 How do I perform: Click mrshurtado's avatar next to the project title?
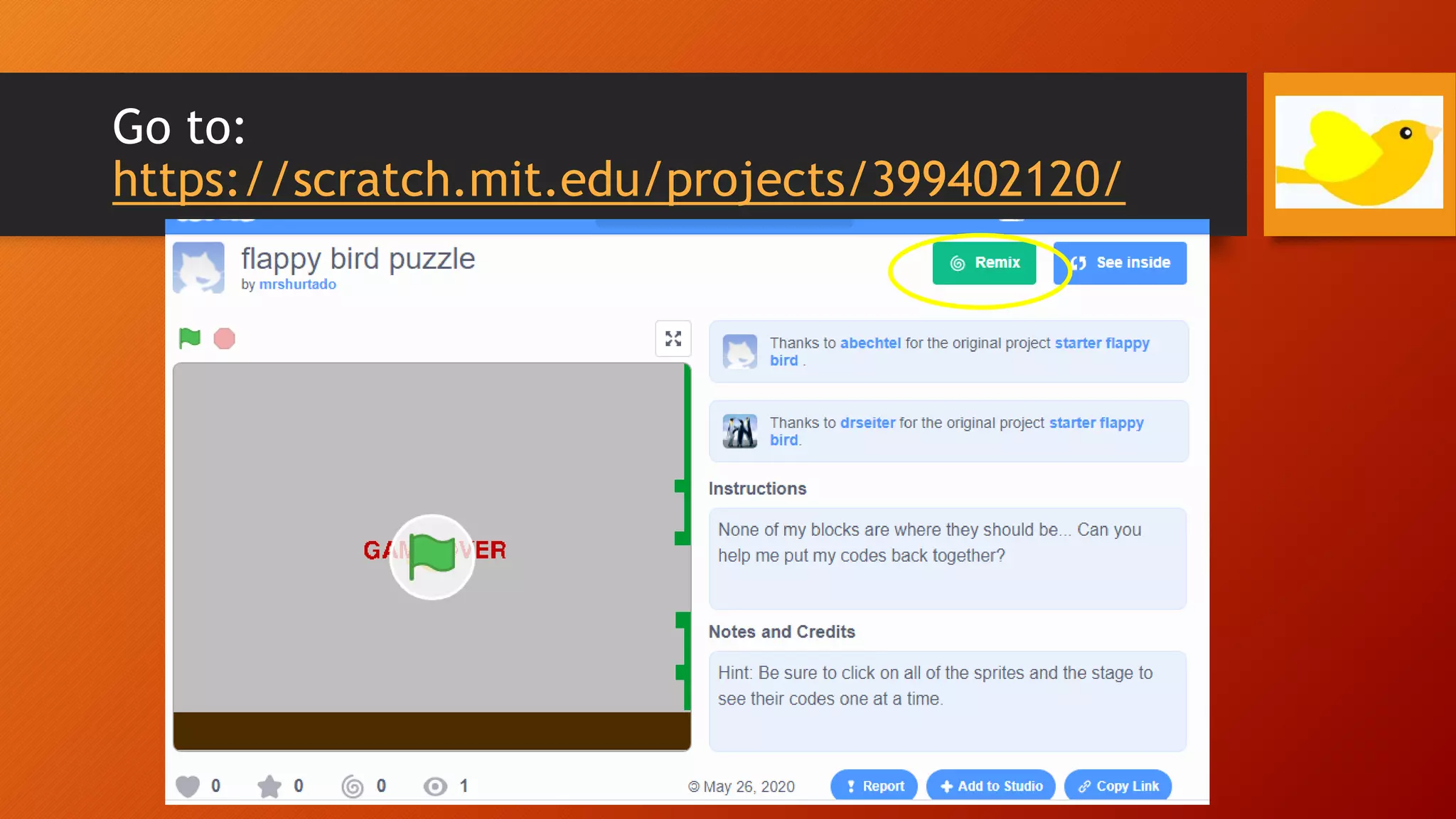(198, 267)
